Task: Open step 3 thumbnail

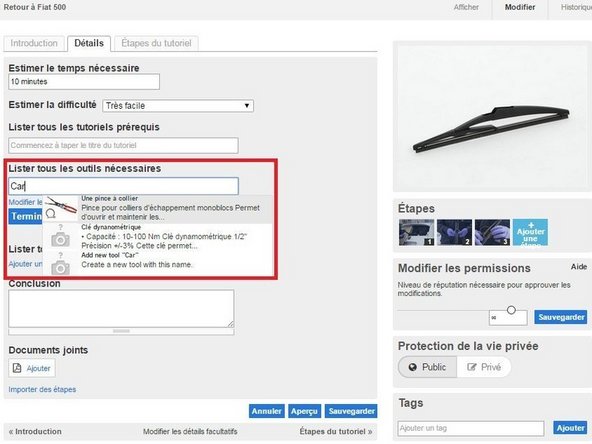Action: 492,232
